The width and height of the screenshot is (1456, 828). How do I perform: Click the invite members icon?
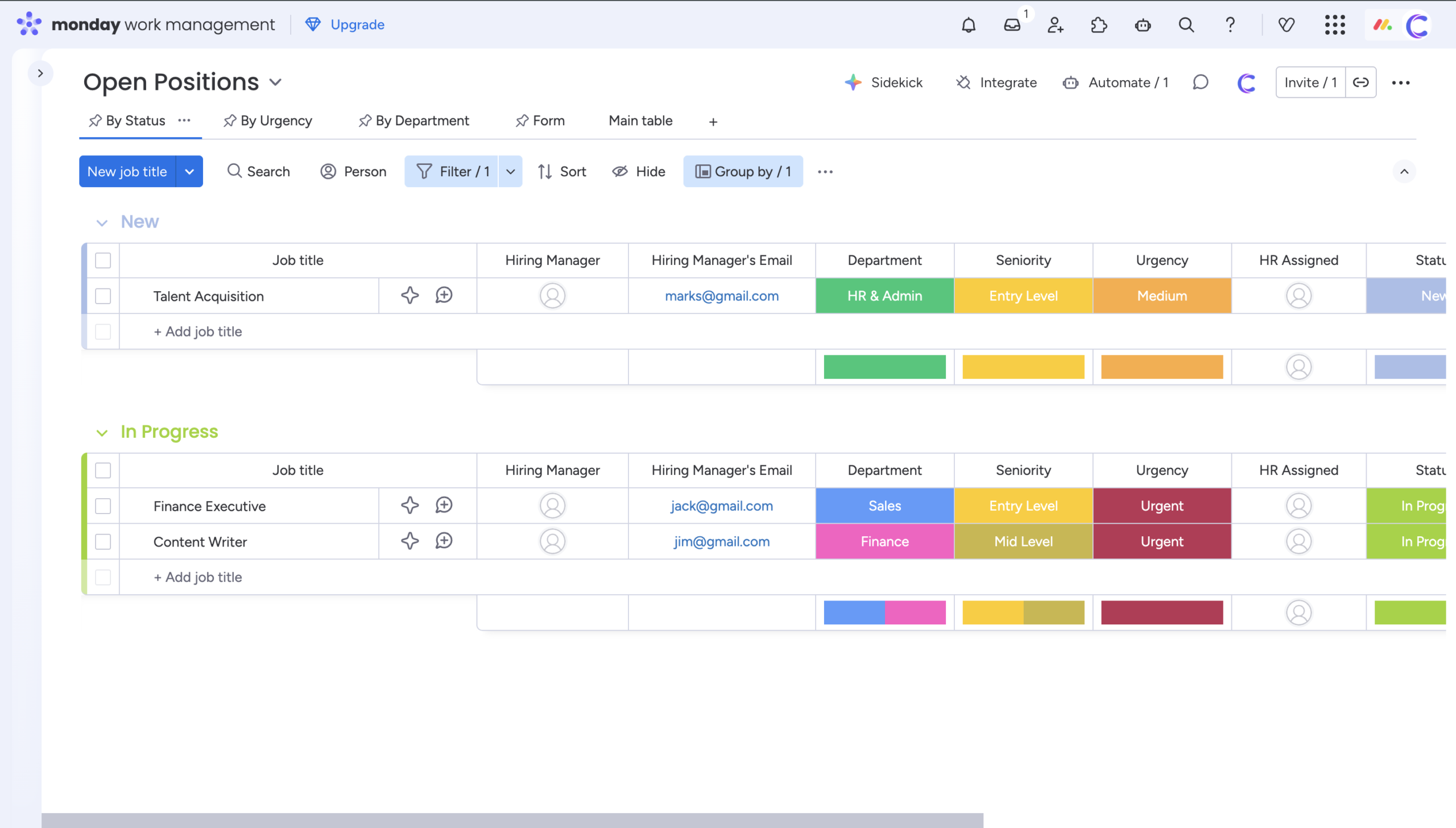point(1055,25)
